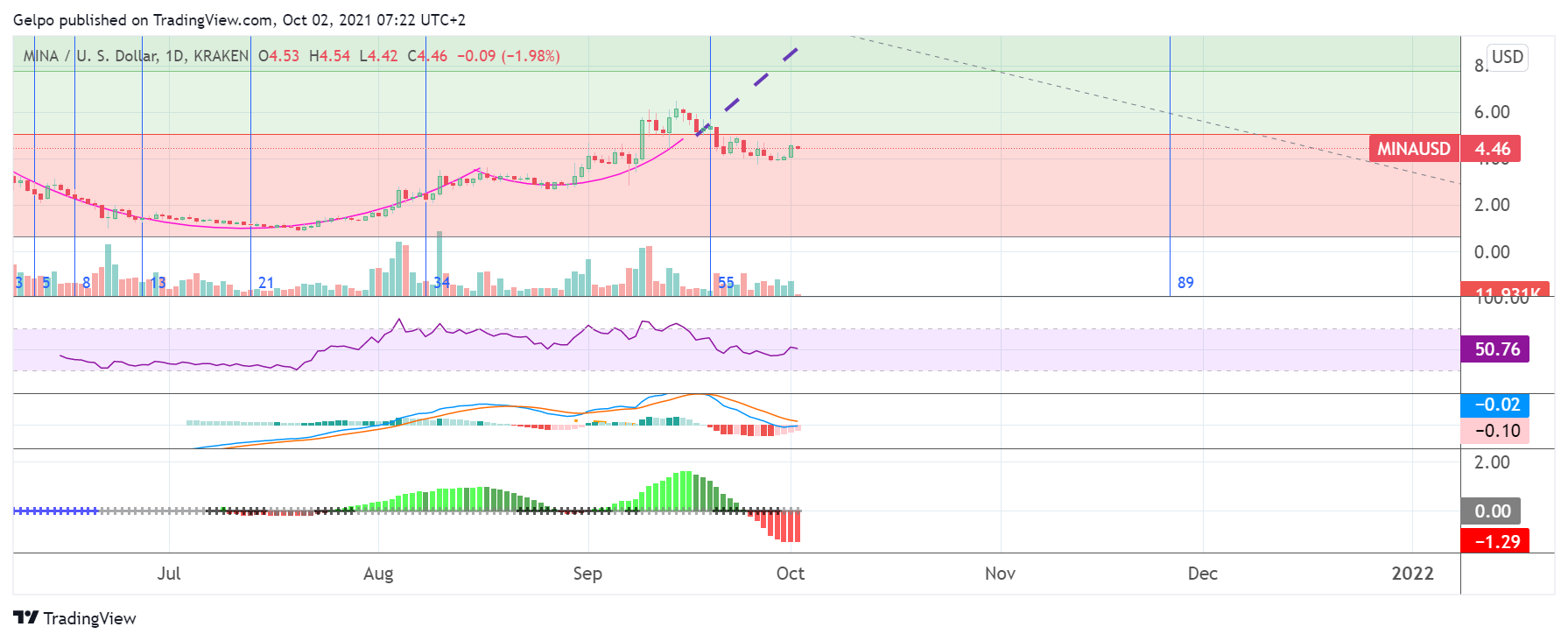This screenshot has height=641, width=1568.
Task: Click the Fibonacci time marker 34
Action: tap(442, 283)
